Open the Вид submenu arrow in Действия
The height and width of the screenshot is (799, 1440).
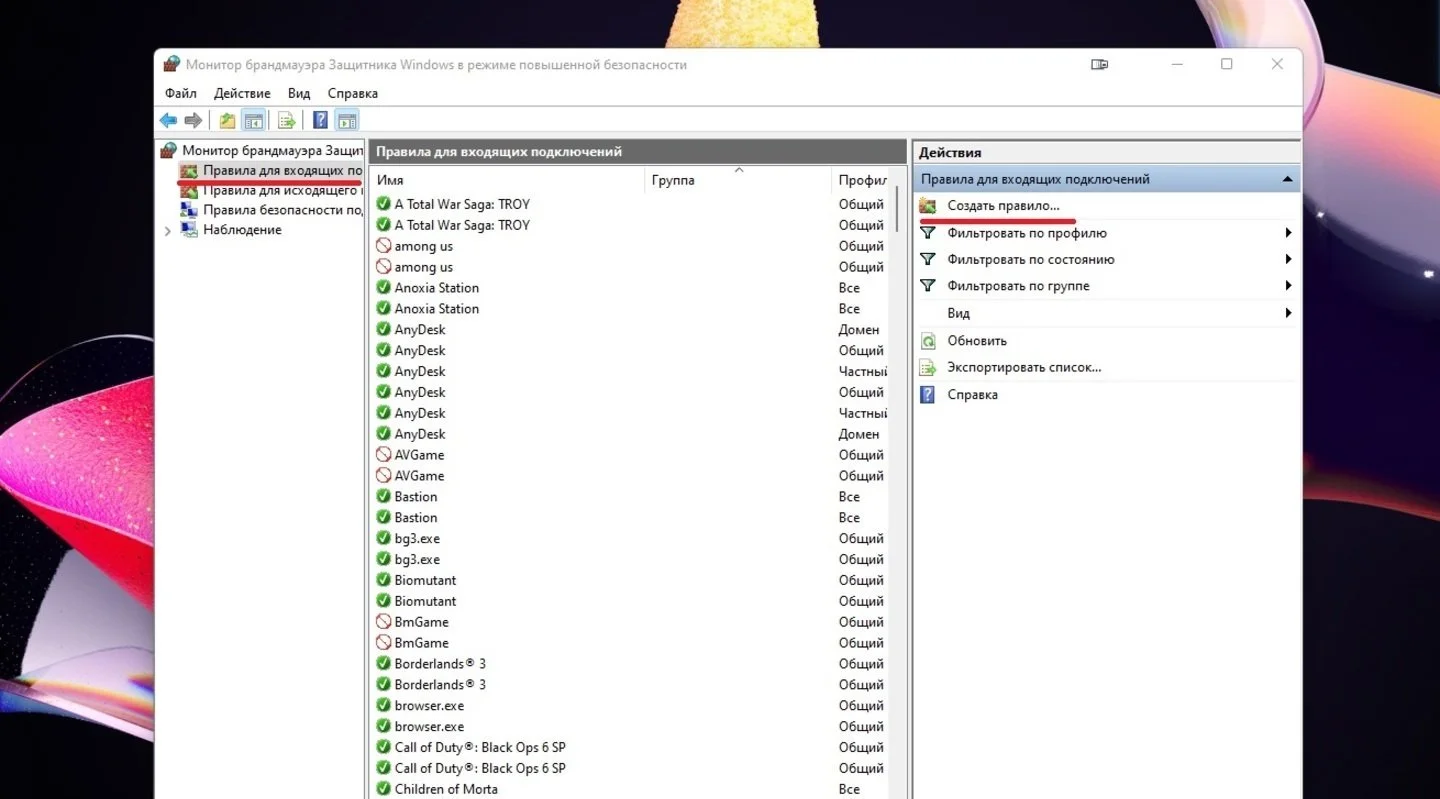click(x=1289, y=314)
